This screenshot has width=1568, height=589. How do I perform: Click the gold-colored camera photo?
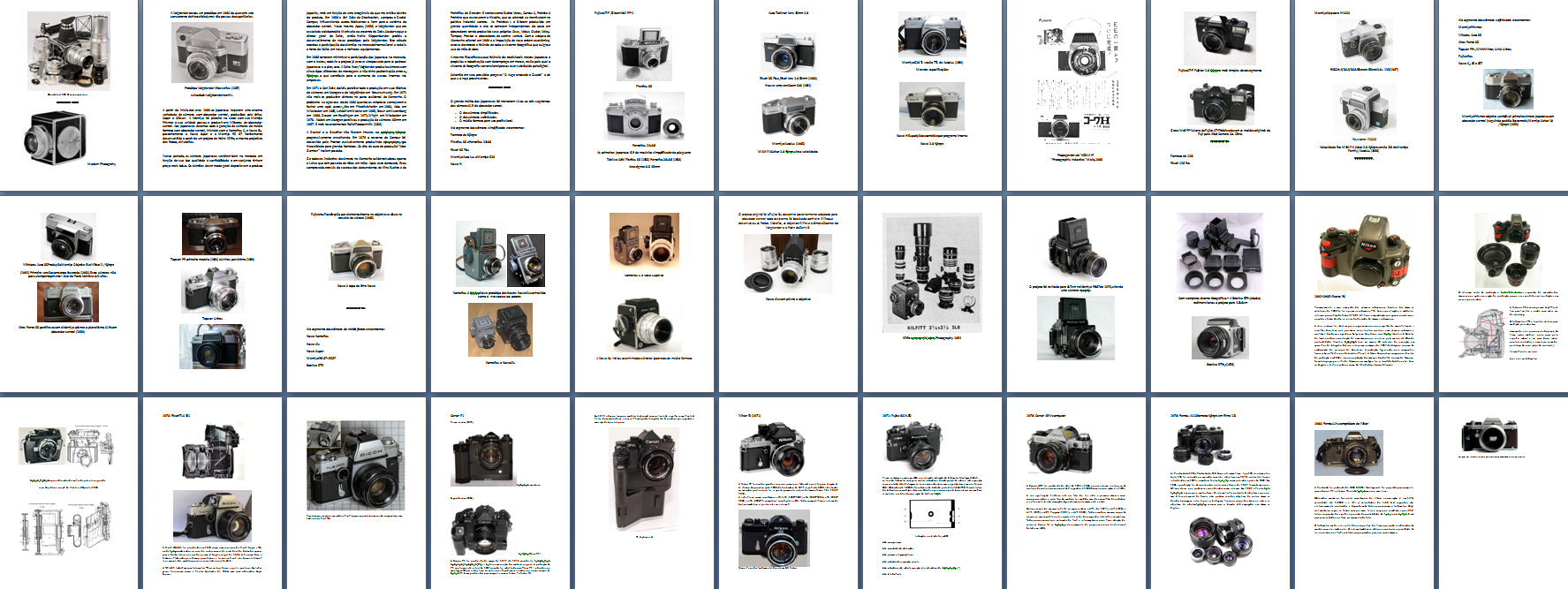(x=1348, y=453)
